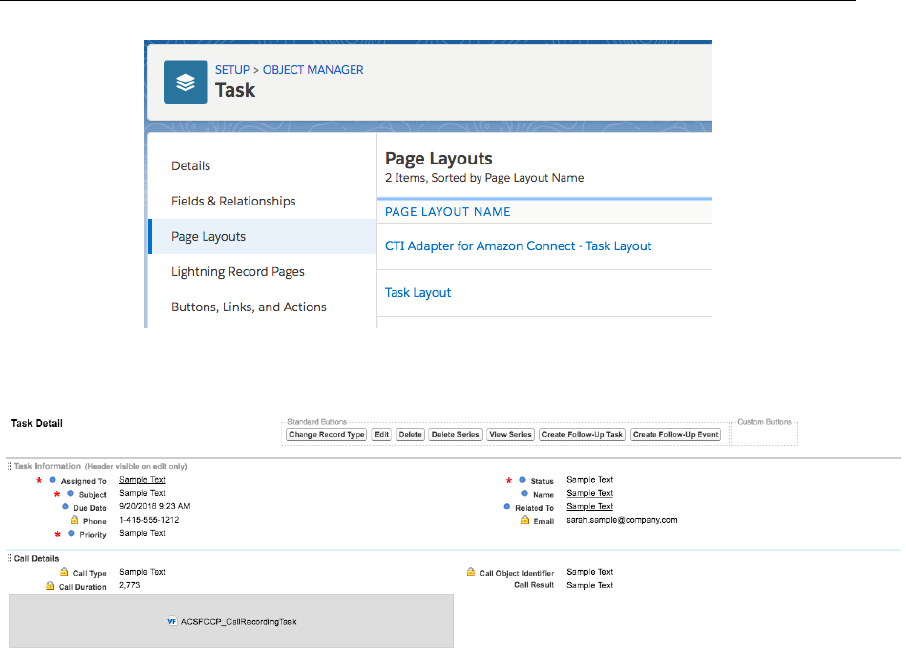Click the lock icon beside Call Type
Screen dimensions: 906x654
(64, 572)
